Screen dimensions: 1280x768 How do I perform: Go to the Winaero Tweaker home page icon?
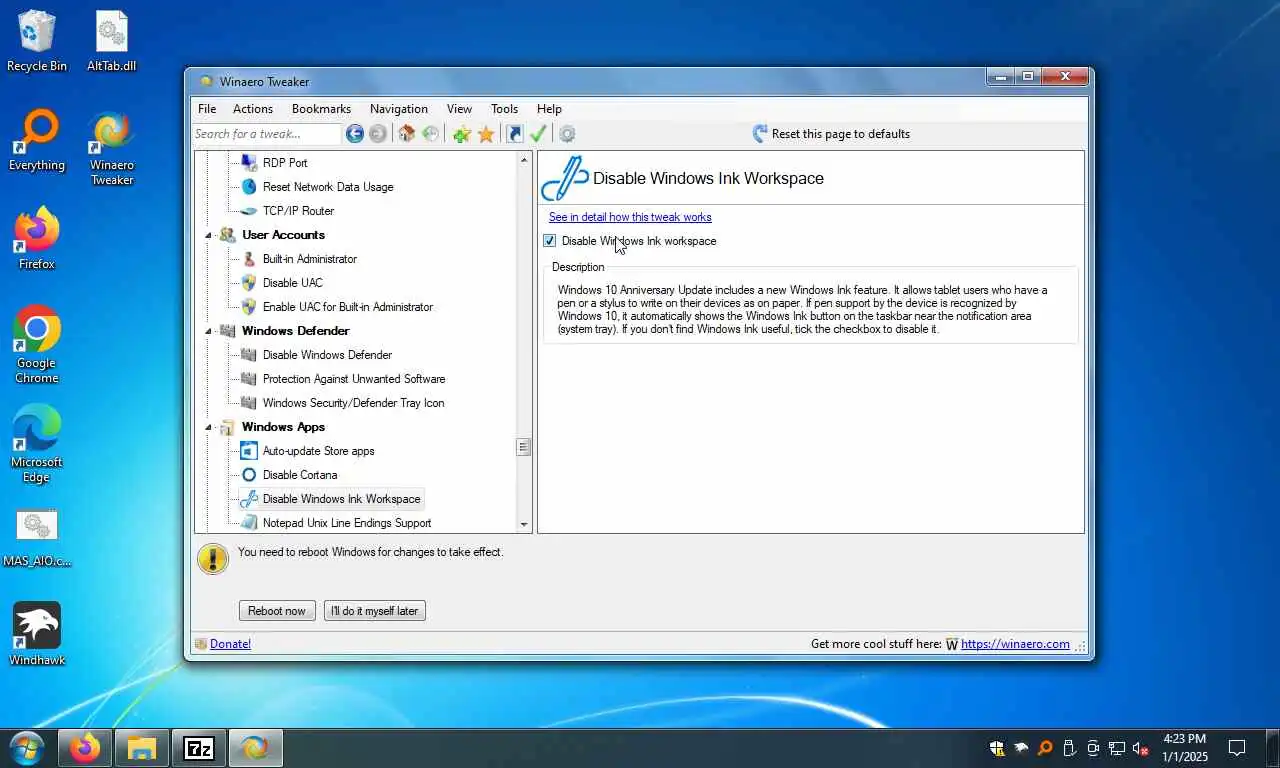coord(406,134)
